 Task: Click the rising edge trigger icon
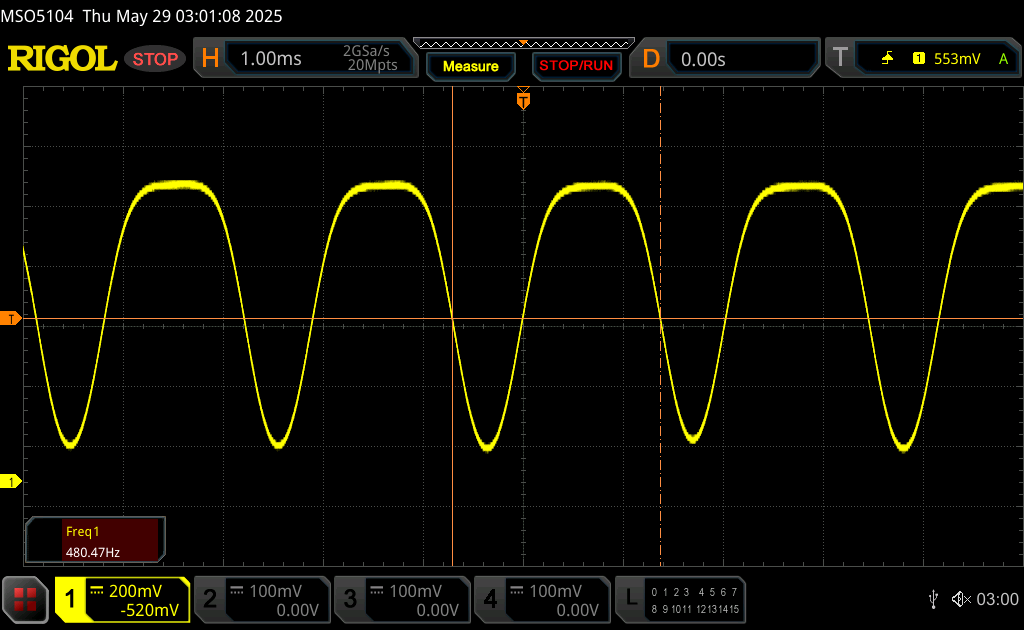click(x=887, y=59)
